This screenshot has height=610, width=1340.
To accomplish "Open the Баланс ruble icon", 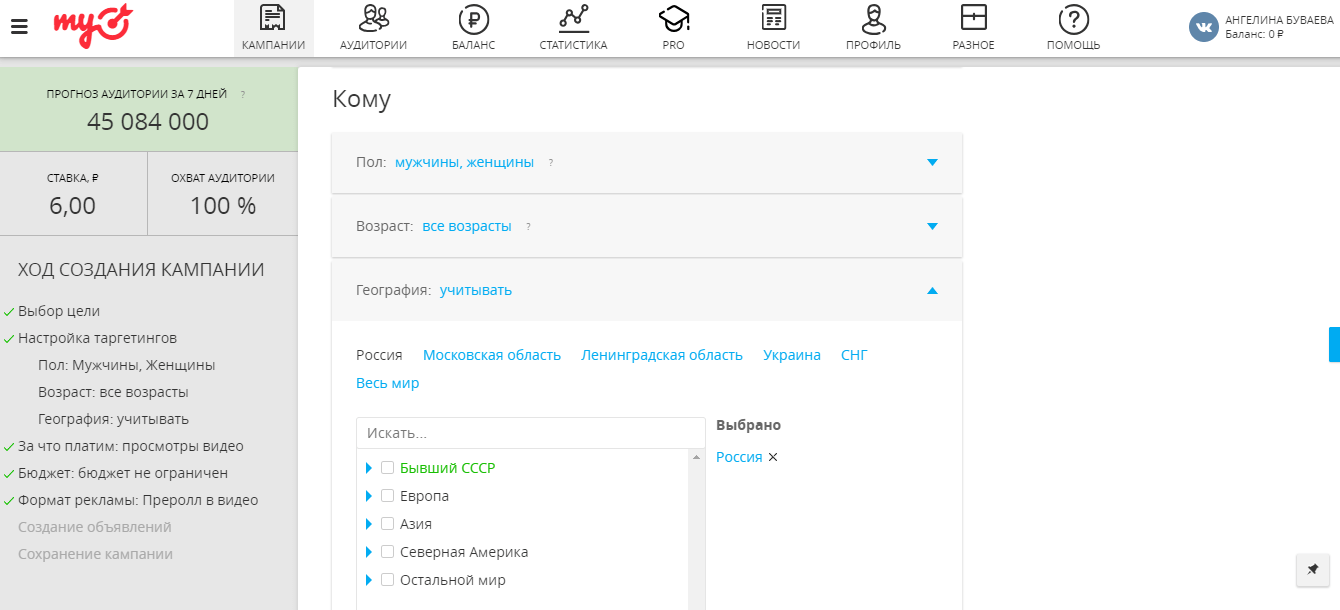I will [473, 19].
